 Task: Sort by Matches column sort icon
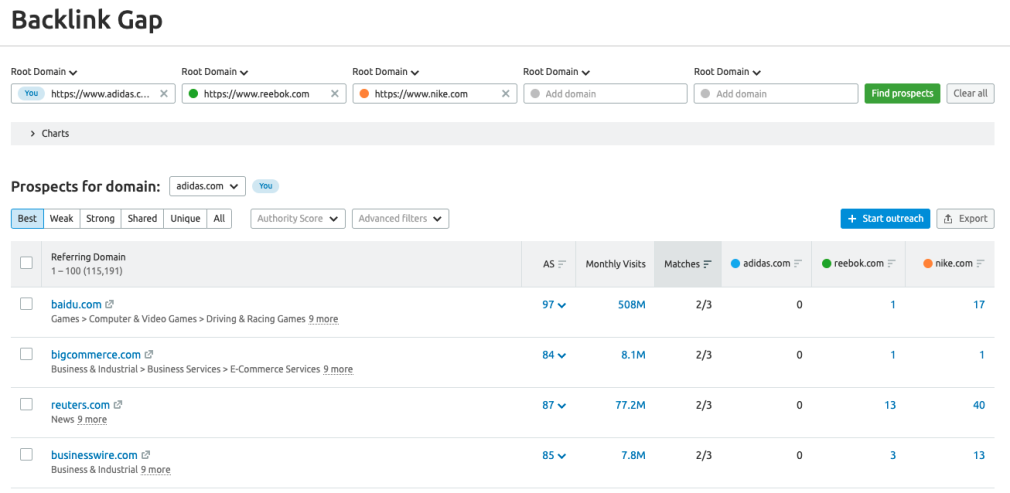tap(708, 264)
